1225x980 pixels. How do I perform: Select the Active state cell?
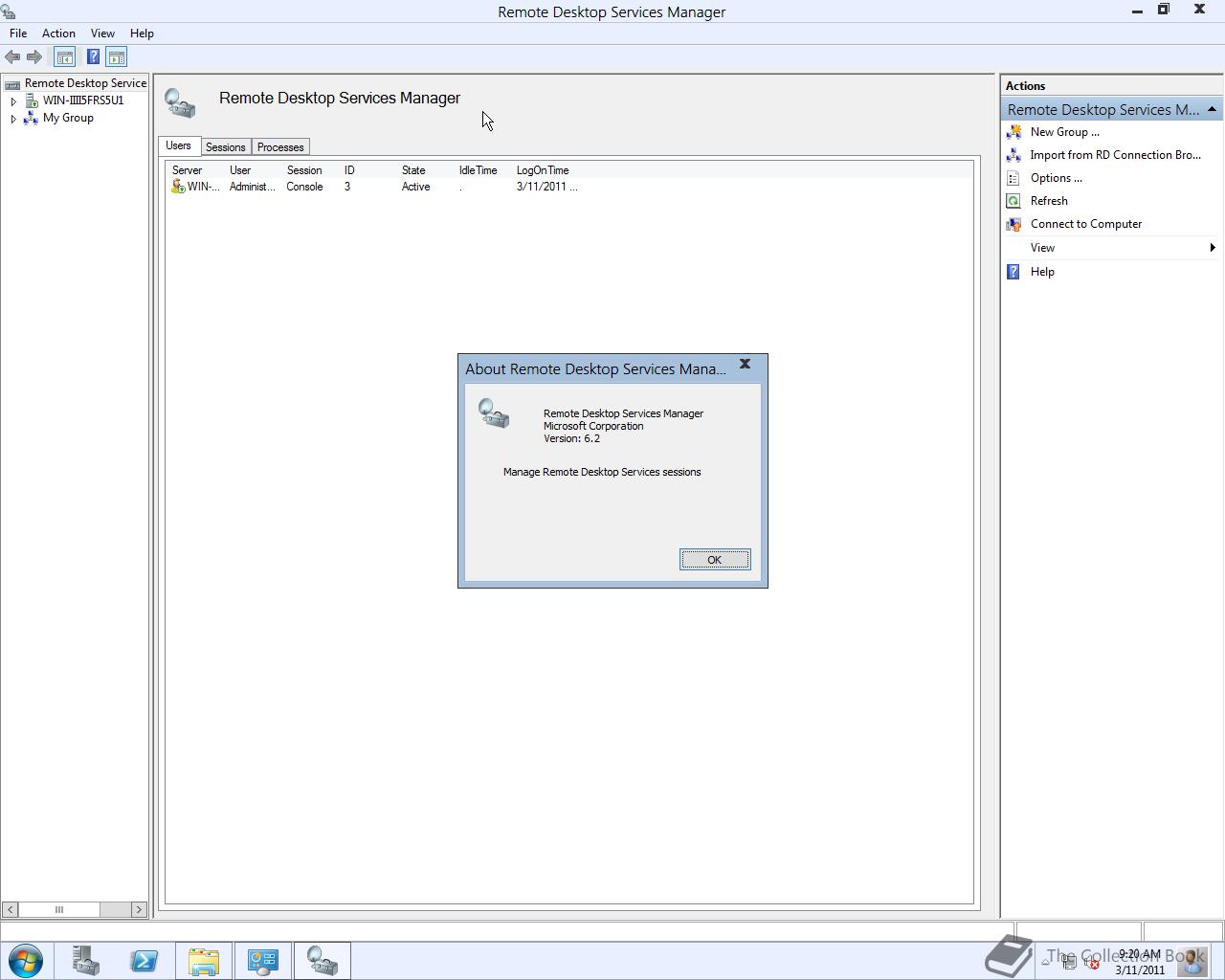pos(415,187)
